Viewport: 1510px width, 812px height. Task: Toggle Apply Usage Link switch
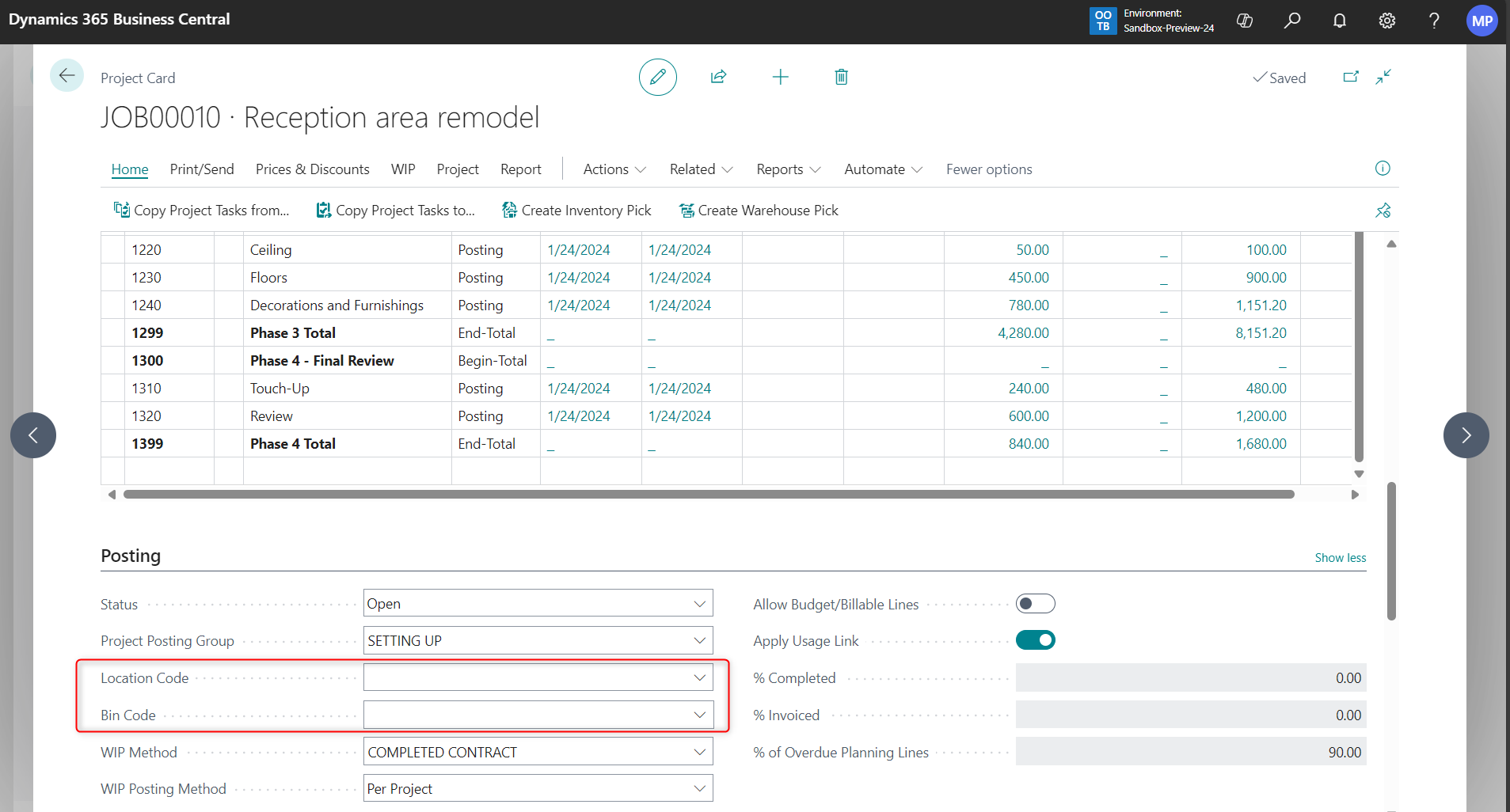(1035, 640)
